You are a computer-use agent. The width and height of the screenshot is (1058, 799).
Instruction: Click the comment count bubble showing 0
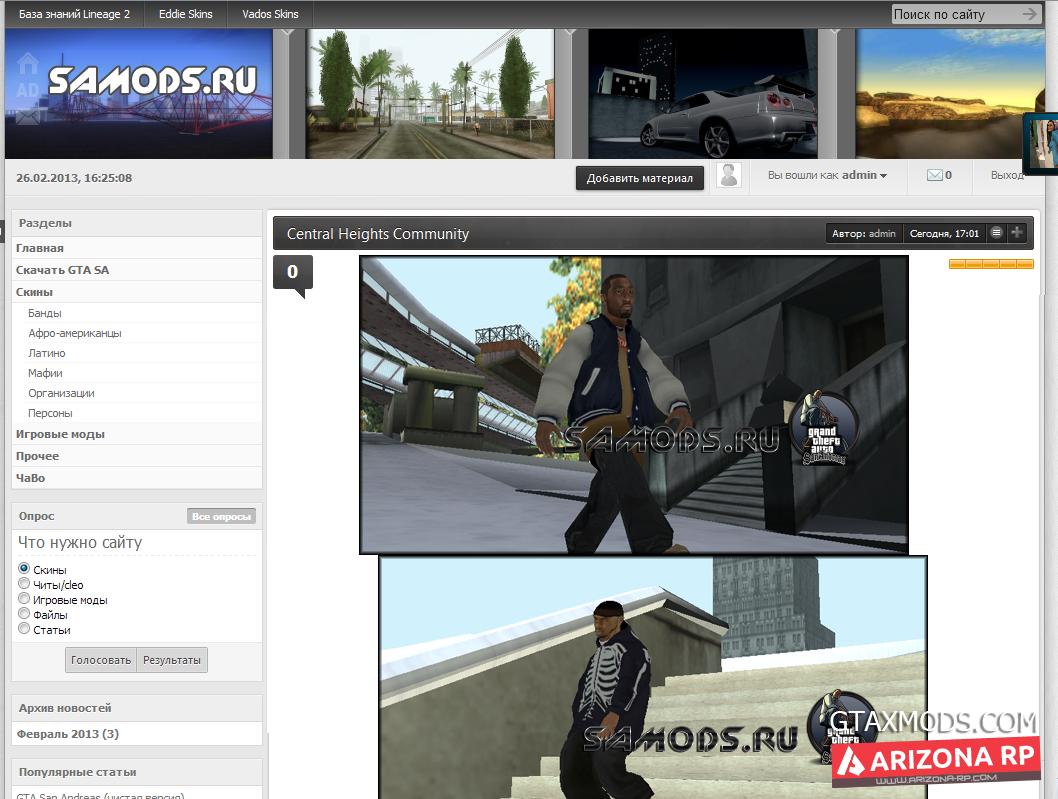point(292,272)
